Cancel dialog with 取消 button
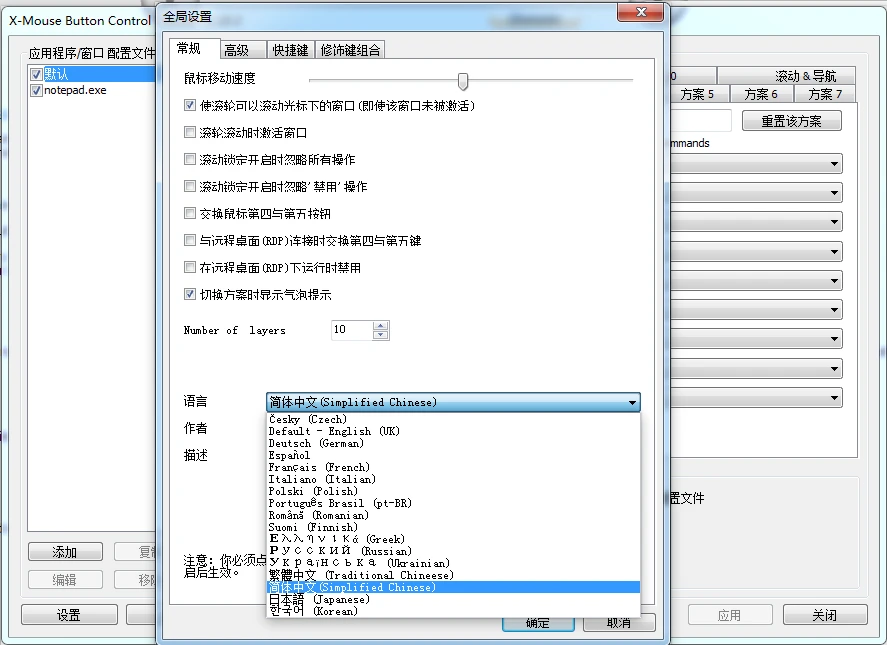The height and width of the screenshot is (645, 887). click(x=619, y=623)
